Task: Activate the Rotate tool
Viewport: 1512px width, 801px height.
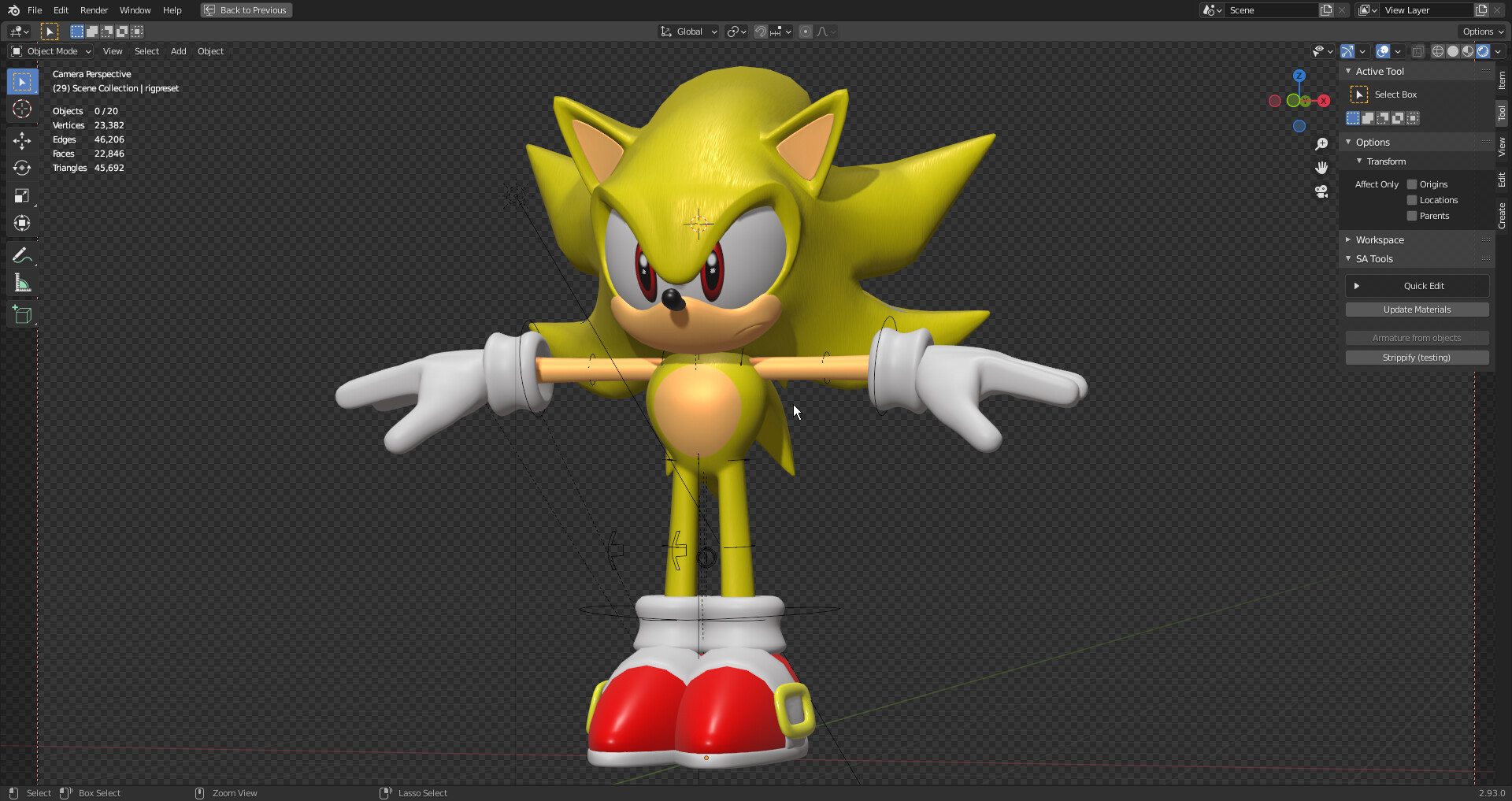Action: (x=22, y=169)
